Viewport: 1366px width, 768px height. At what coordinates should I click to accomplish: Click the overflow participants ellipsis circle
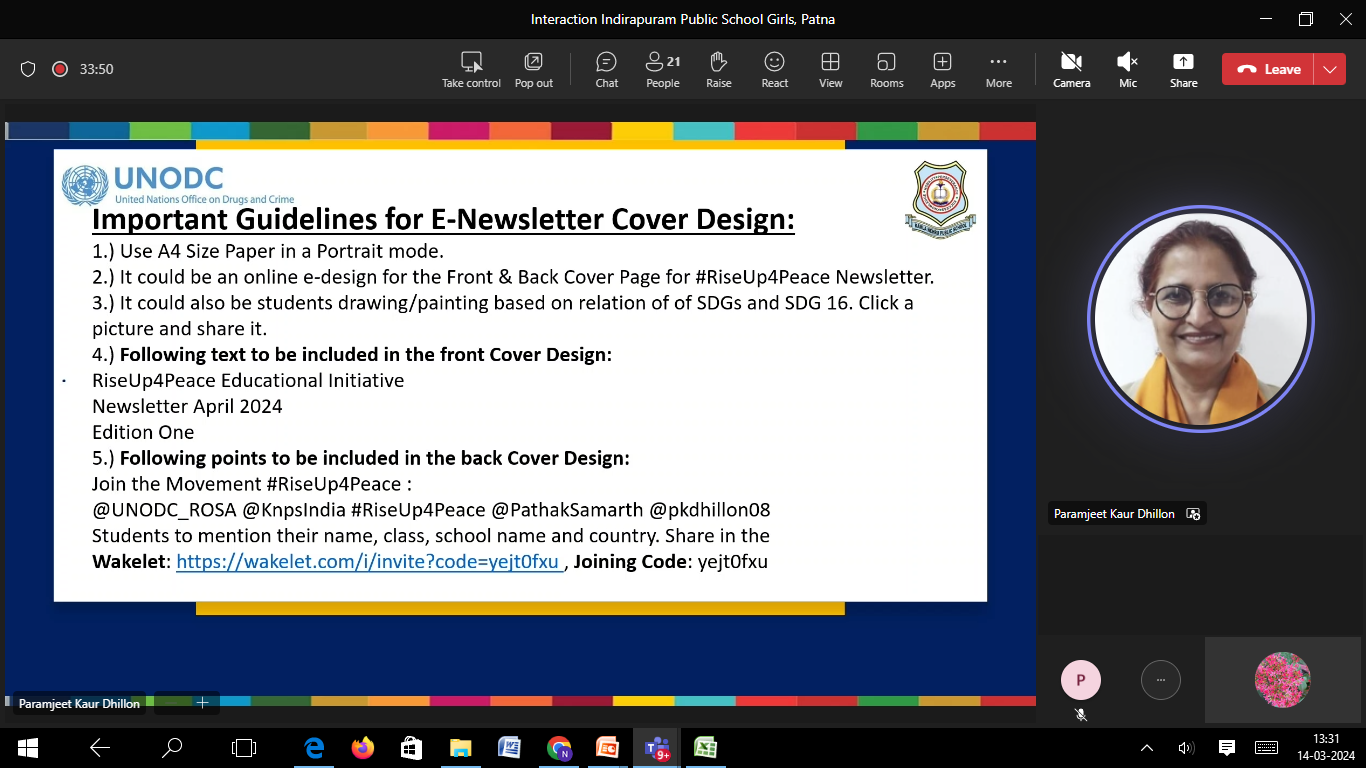pyautogui.click(x=1160, y=680)
